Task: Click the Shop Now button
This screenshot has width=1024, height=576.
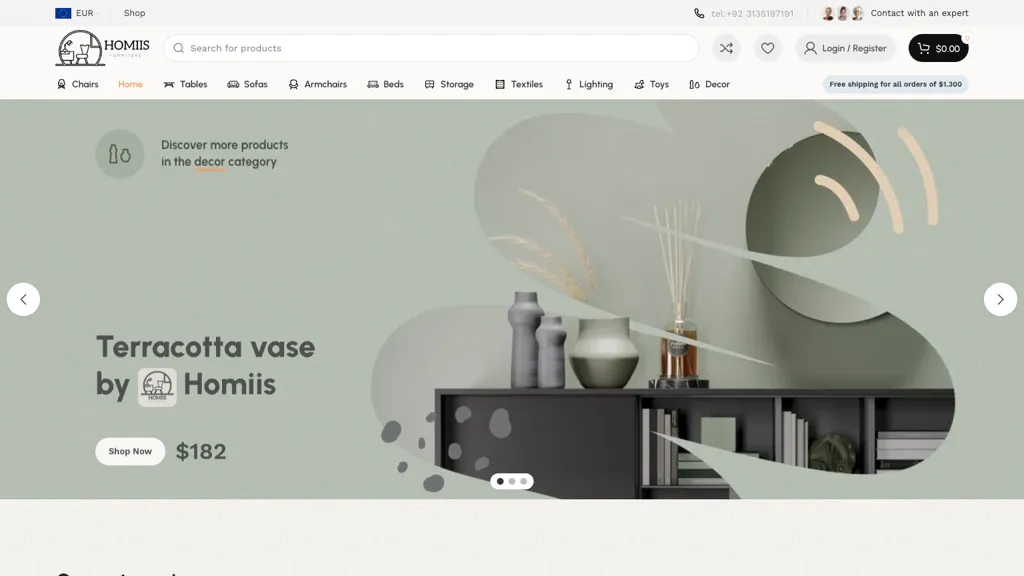Action: click(x=130, y=451)
